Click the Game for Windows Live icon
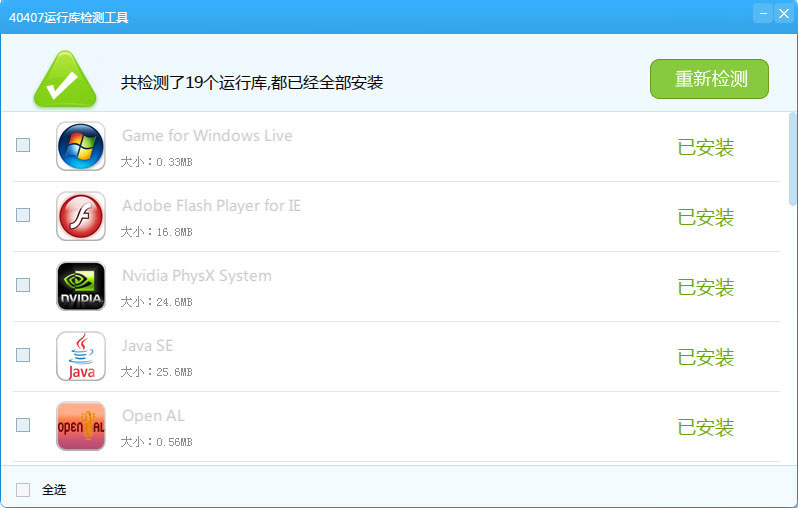 pos(81,146)
